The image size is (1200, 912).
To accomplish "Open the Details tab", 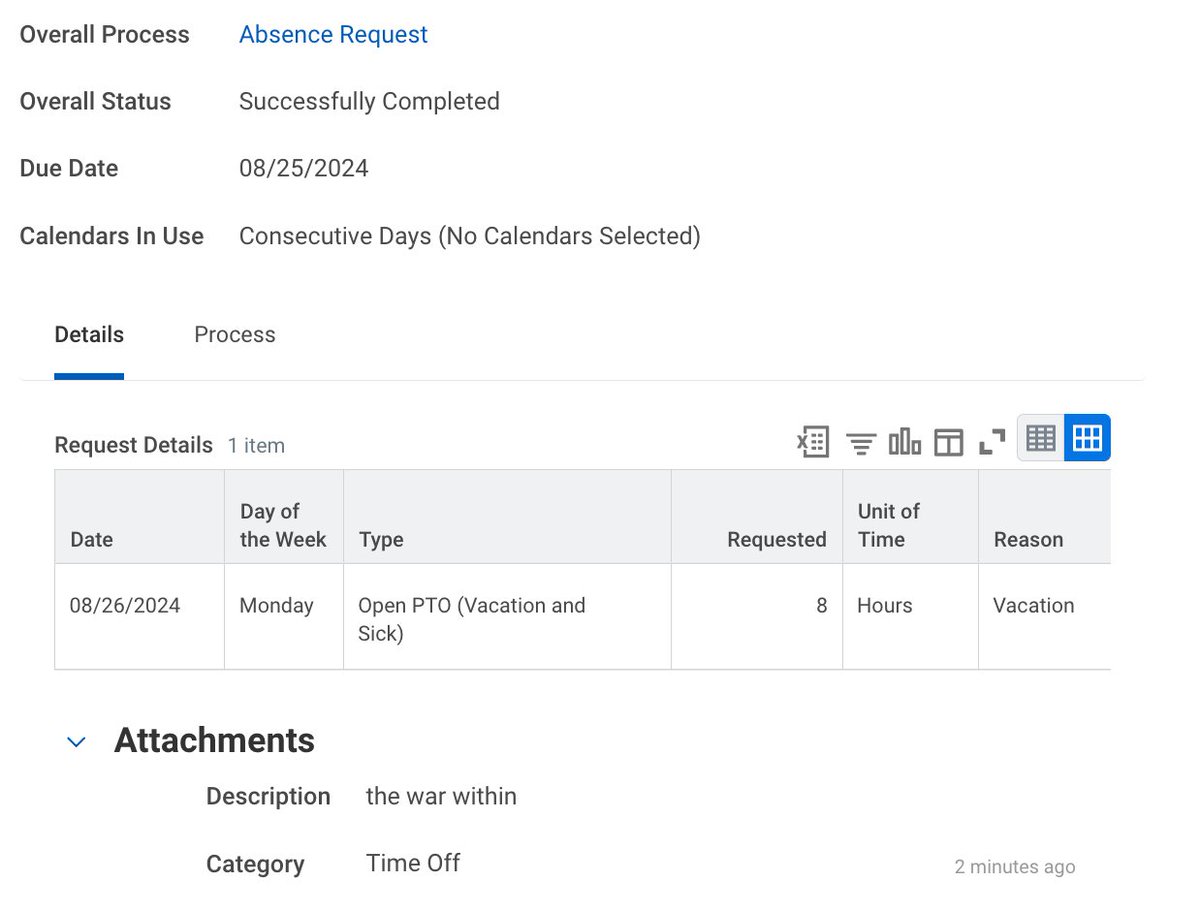I will tap(89, 335).
